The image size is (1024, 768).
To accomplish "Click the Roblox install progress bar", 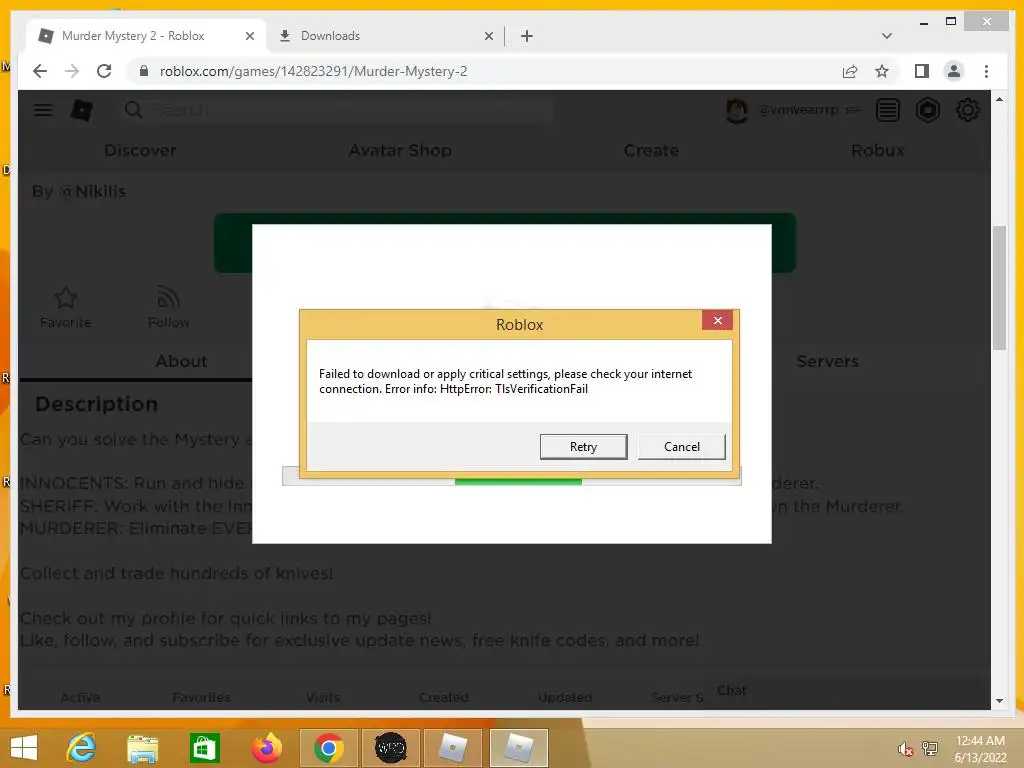I will coord(511,482).
